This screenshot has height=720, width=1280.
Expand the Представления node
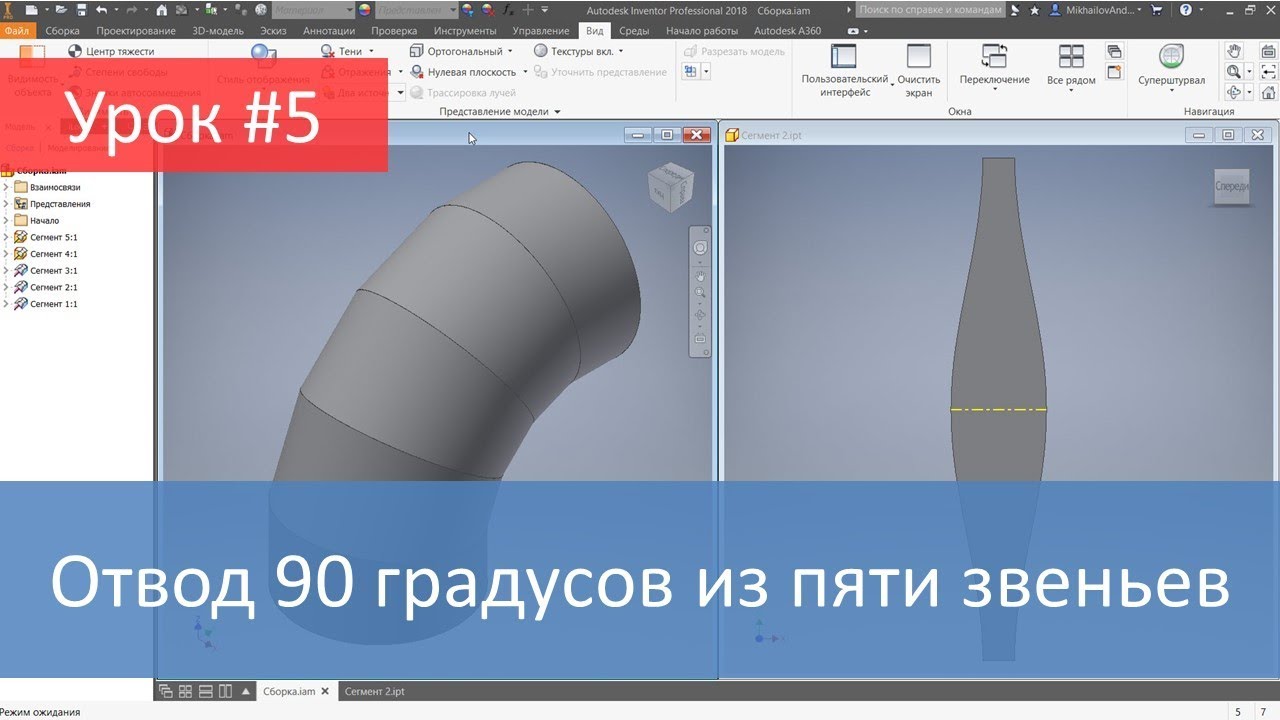tap(6, 204)
